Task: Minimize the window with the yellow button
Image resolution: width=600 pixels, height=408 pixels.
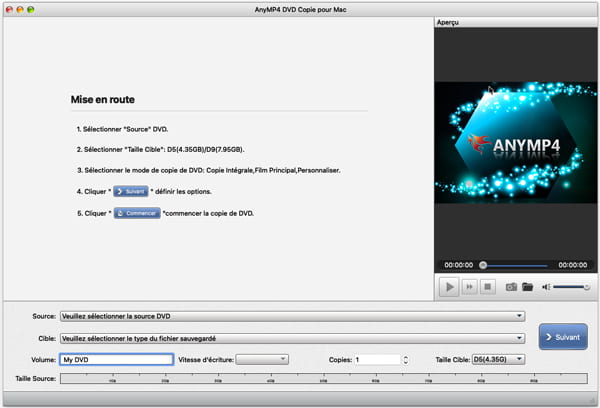Action: pyautogui.click(x=20, y=10)
